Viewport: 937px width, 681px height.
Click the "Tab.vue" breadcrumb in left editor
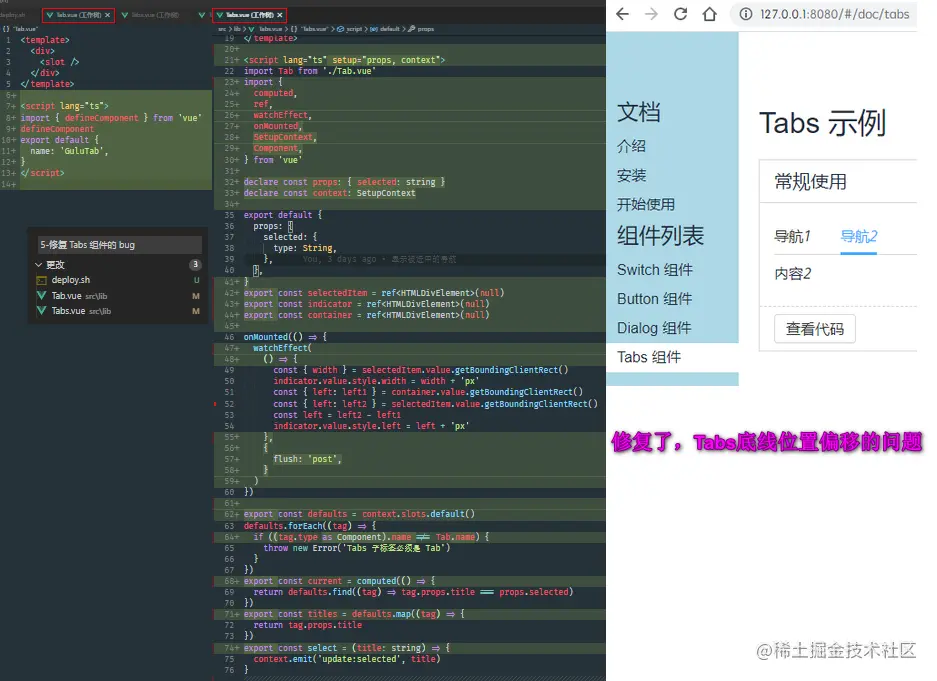tap(25, 29)
